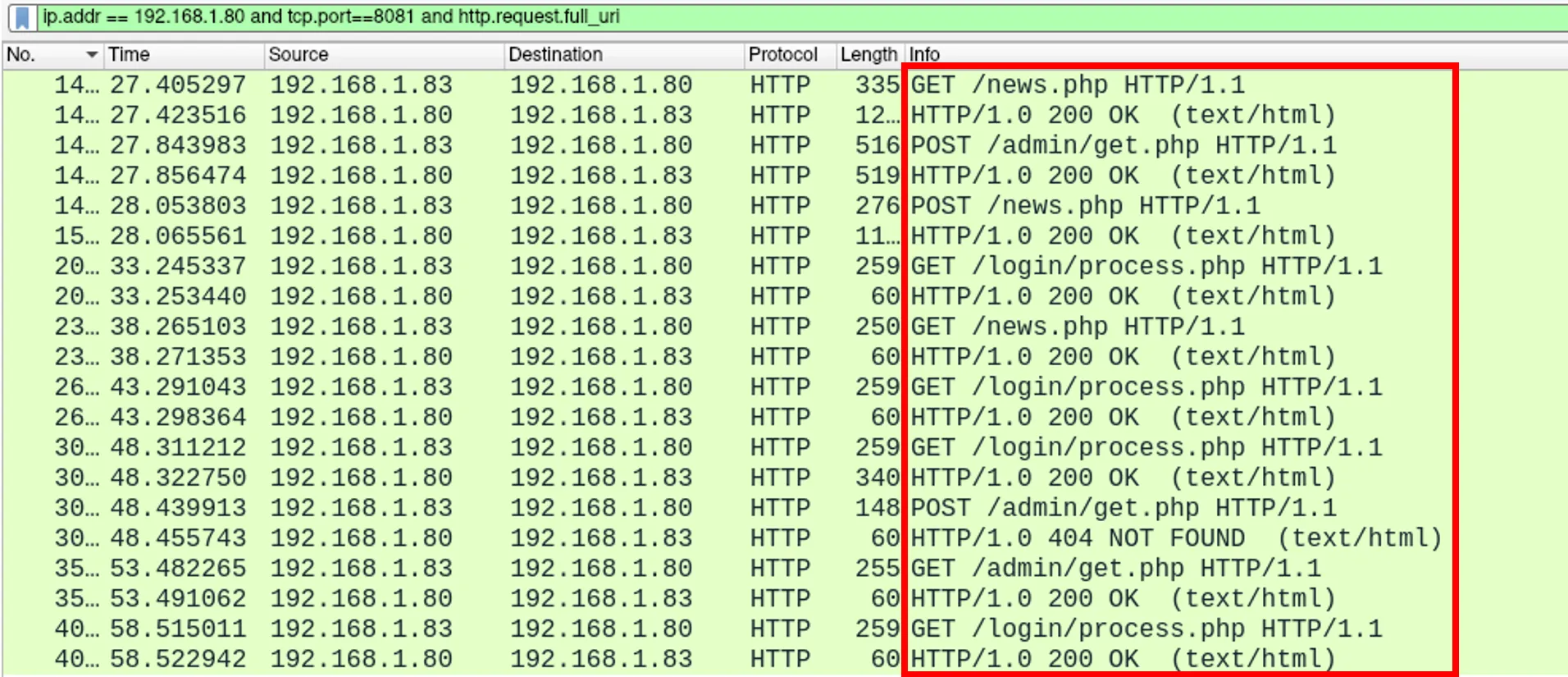The height and width of the screenshot is (677, 1568).
Task: Sort by the Length column header
Action: click(869, 55)
